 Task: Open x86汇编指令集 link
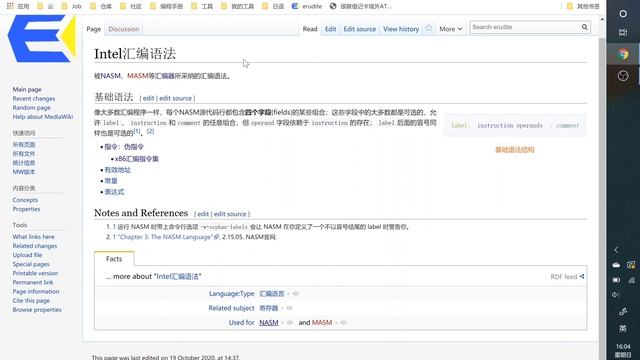point(136,159)
